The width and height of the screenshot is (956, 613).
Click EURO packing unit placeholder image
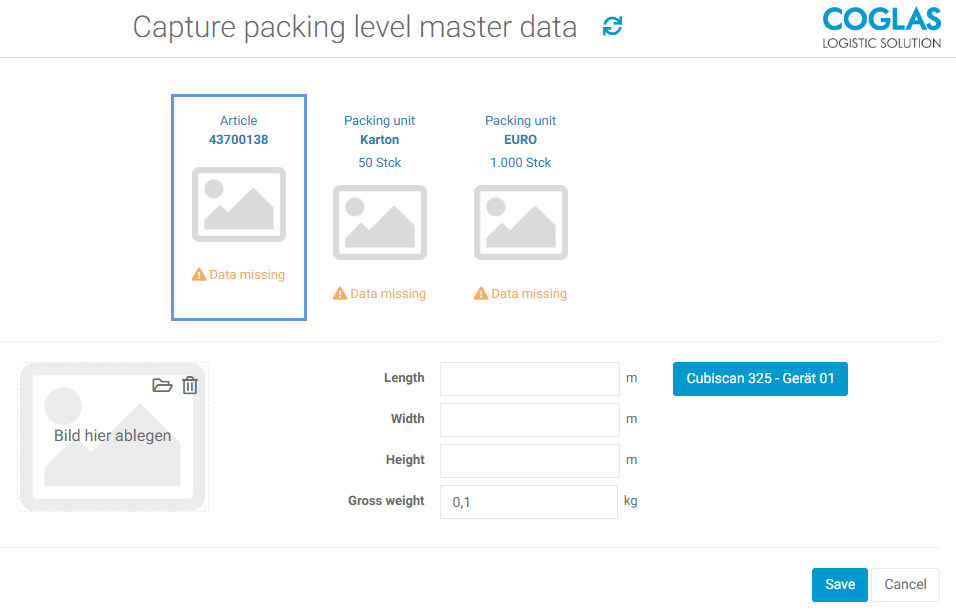click(520, 222)
